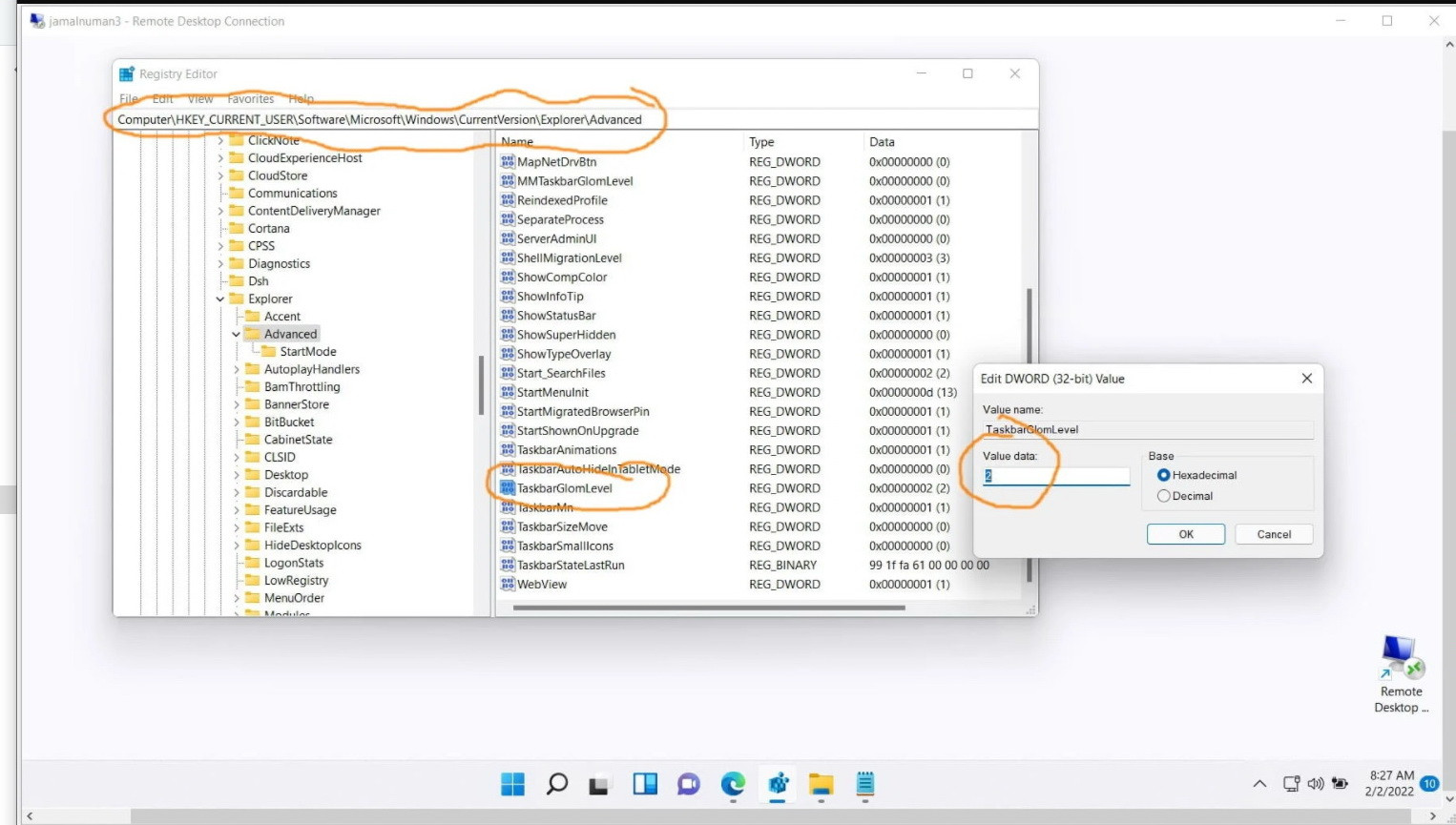Click into the Value data field
The width and height of the screenshot is (1456, 825).
(1056, 475)
